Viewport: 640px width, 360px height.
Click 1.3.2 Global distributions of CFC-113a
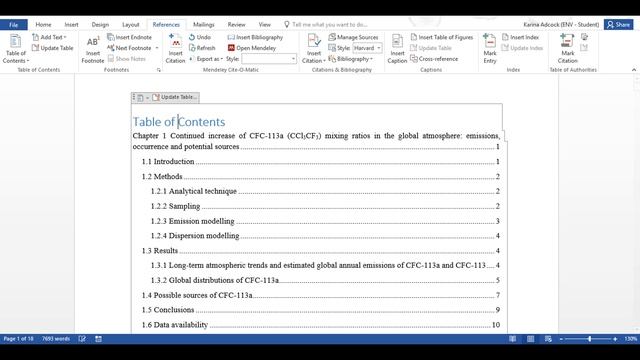tap(325, 280)
